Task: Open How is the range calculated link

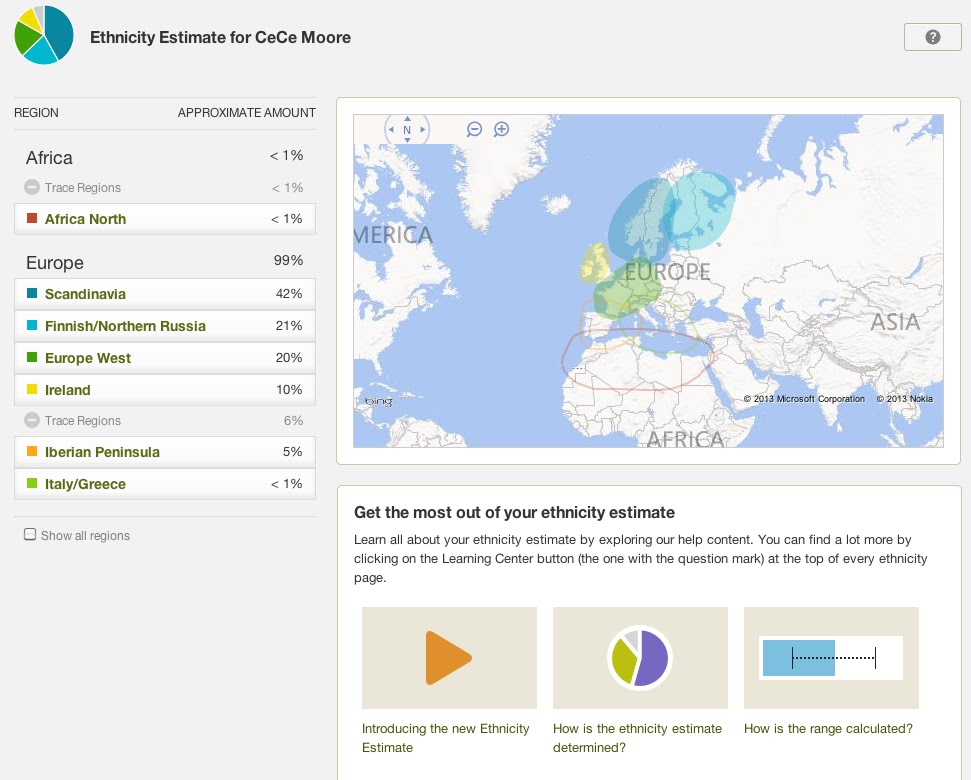Action: click(x=829, y=728)
